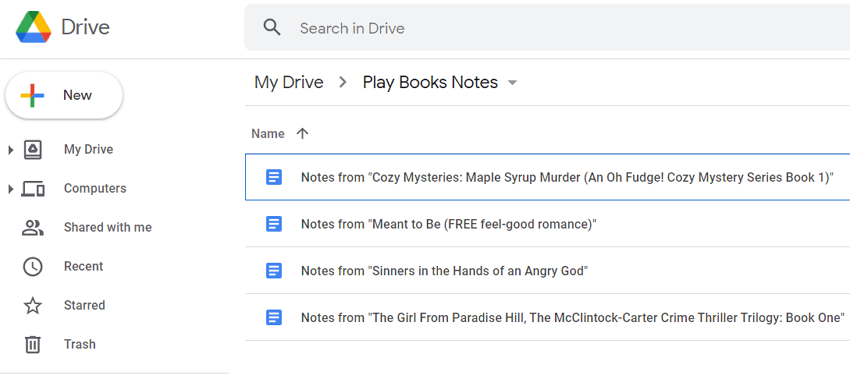Click the Starred star icon
Image resolution: width=850 pixels, height=386 pixels.
pyautogui.click(x=33, y=305)
